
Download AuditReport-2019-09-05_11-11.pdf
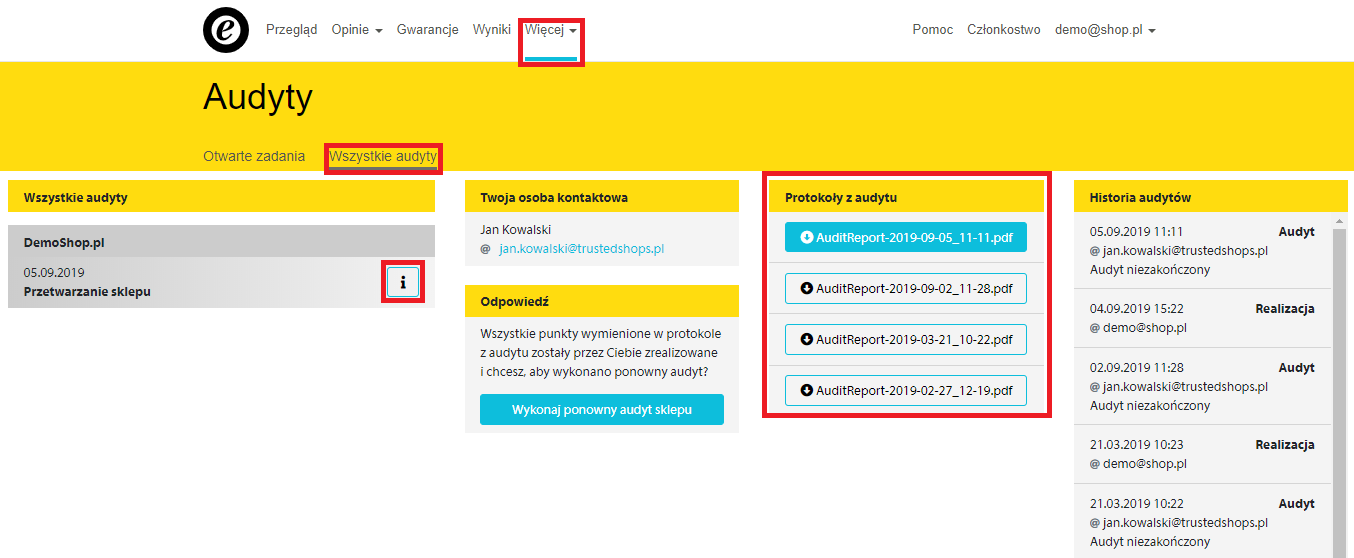tap(906, 237)
